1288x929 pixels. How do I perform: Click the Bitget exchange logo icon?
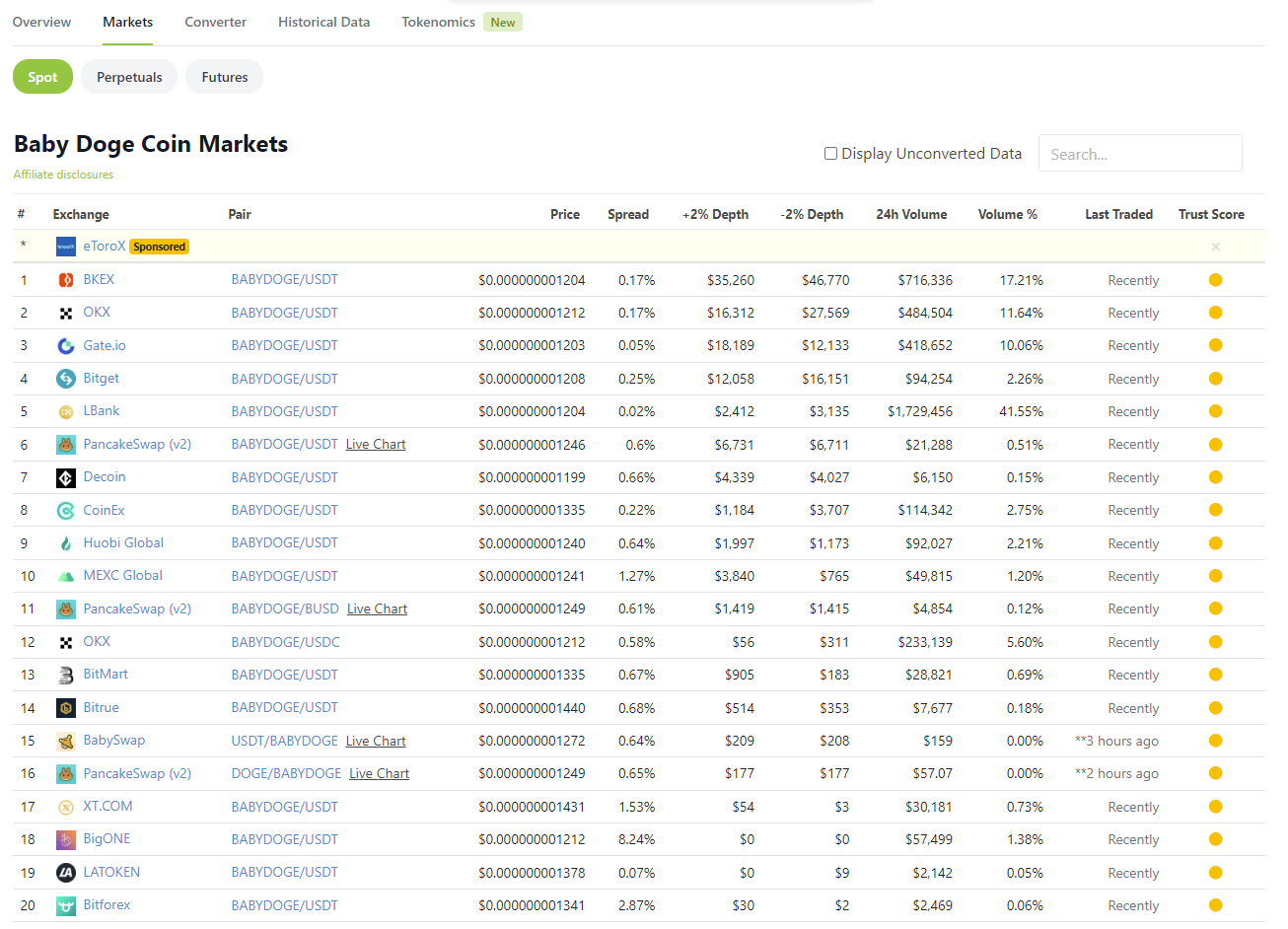pyautogui.click(x=66, y=379)
